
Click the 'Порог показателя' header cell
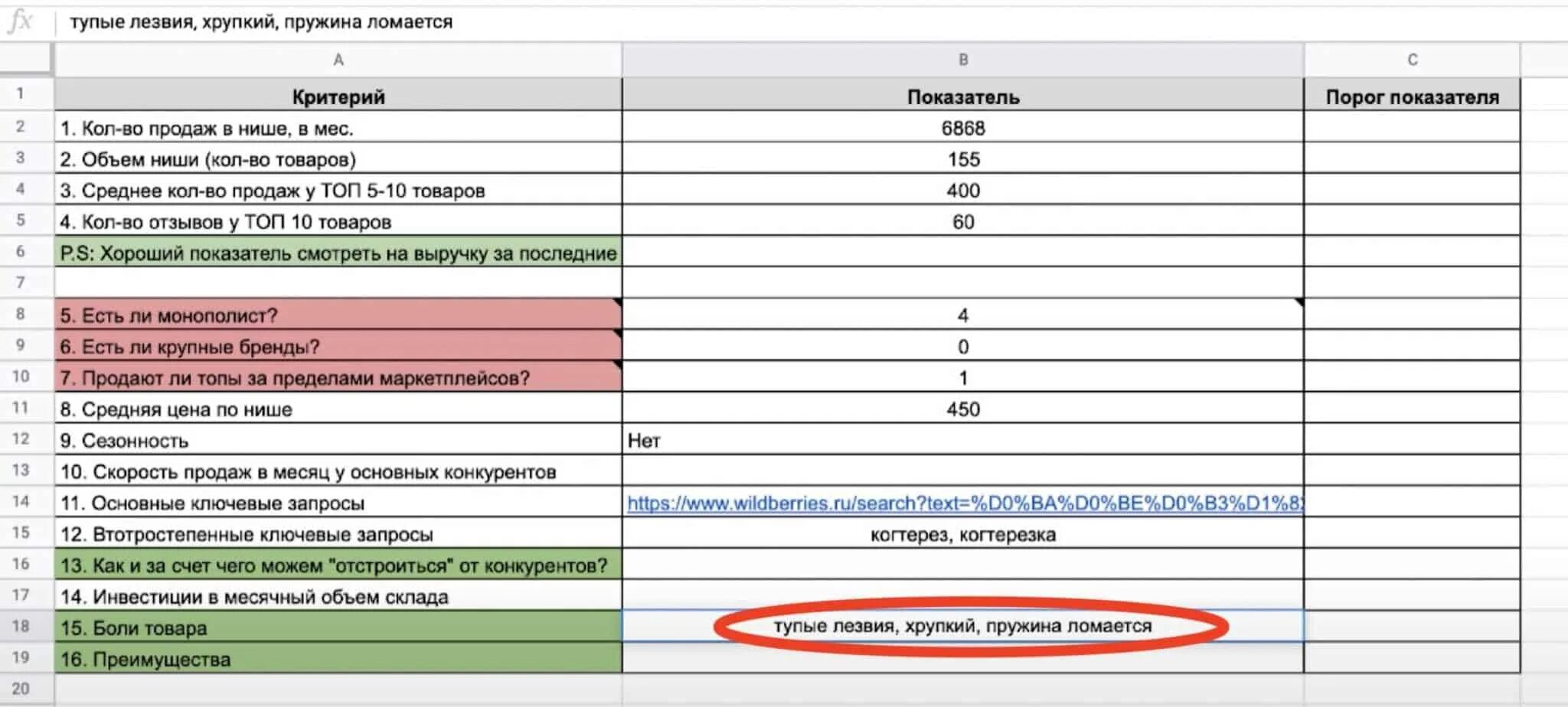point(1412,96)
